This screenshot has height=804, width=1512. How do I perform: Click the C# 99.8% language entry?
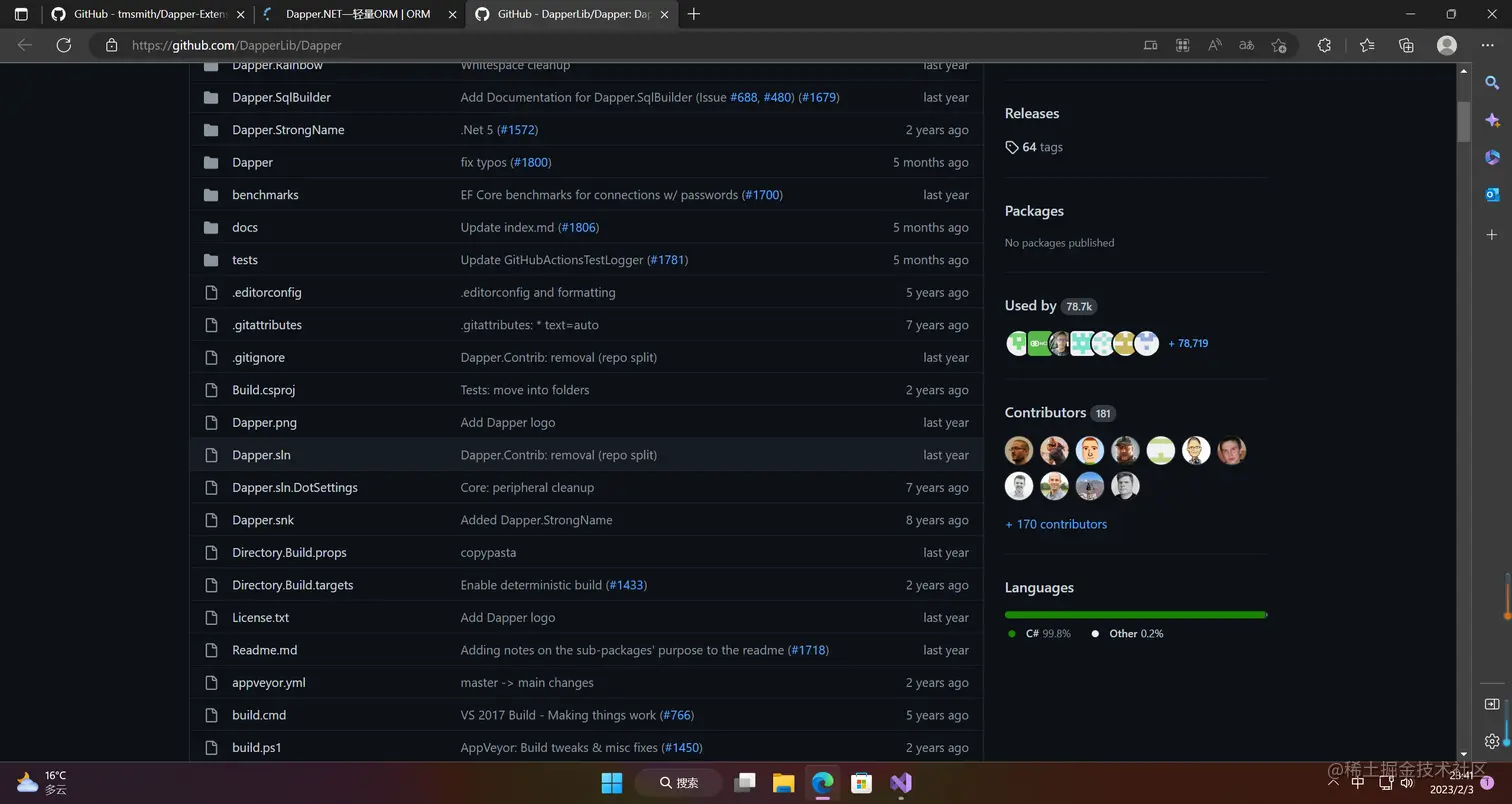point(1040,633)
